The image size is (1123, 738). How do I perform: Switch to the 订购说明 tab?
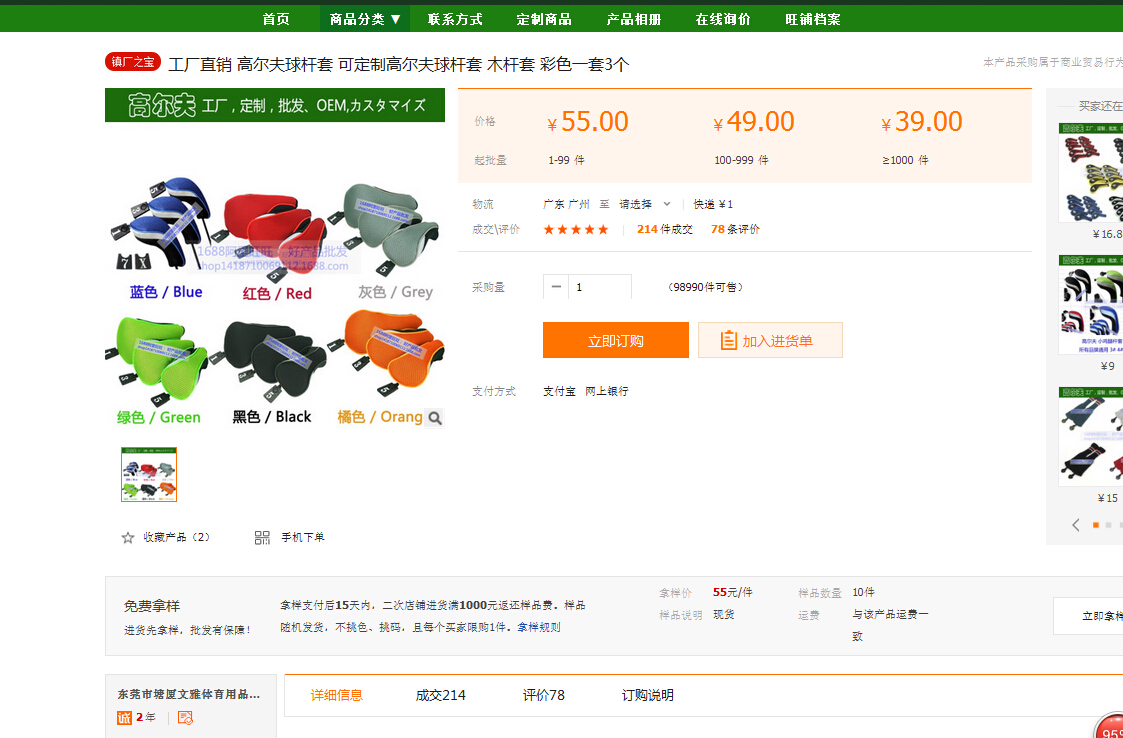648,695
